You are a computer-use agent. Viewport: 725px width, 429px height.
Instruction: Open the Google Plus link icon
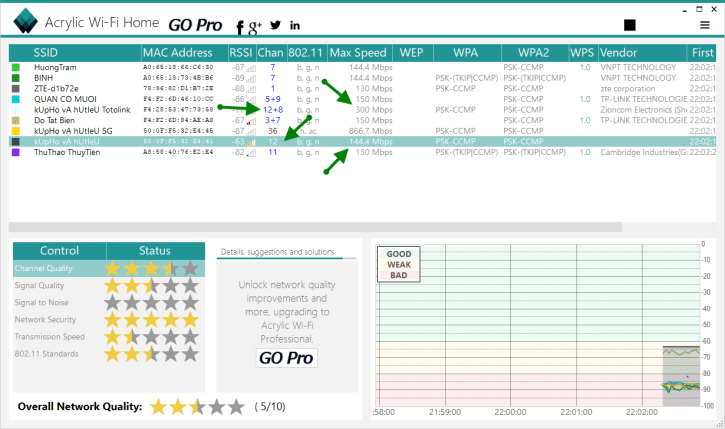coord(255,25)
